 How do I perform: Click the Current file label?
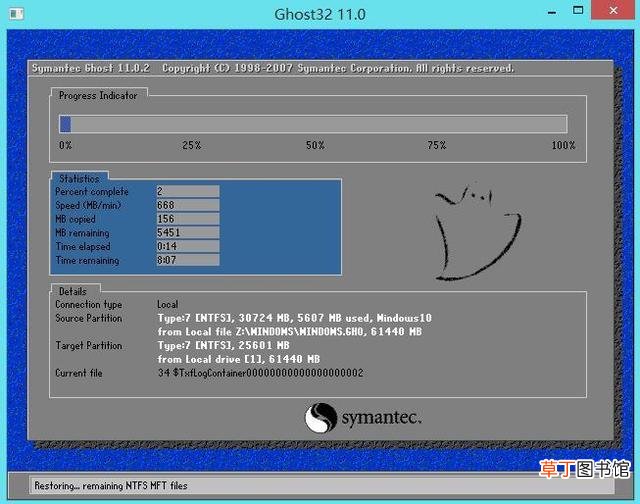tap(79, 373)
